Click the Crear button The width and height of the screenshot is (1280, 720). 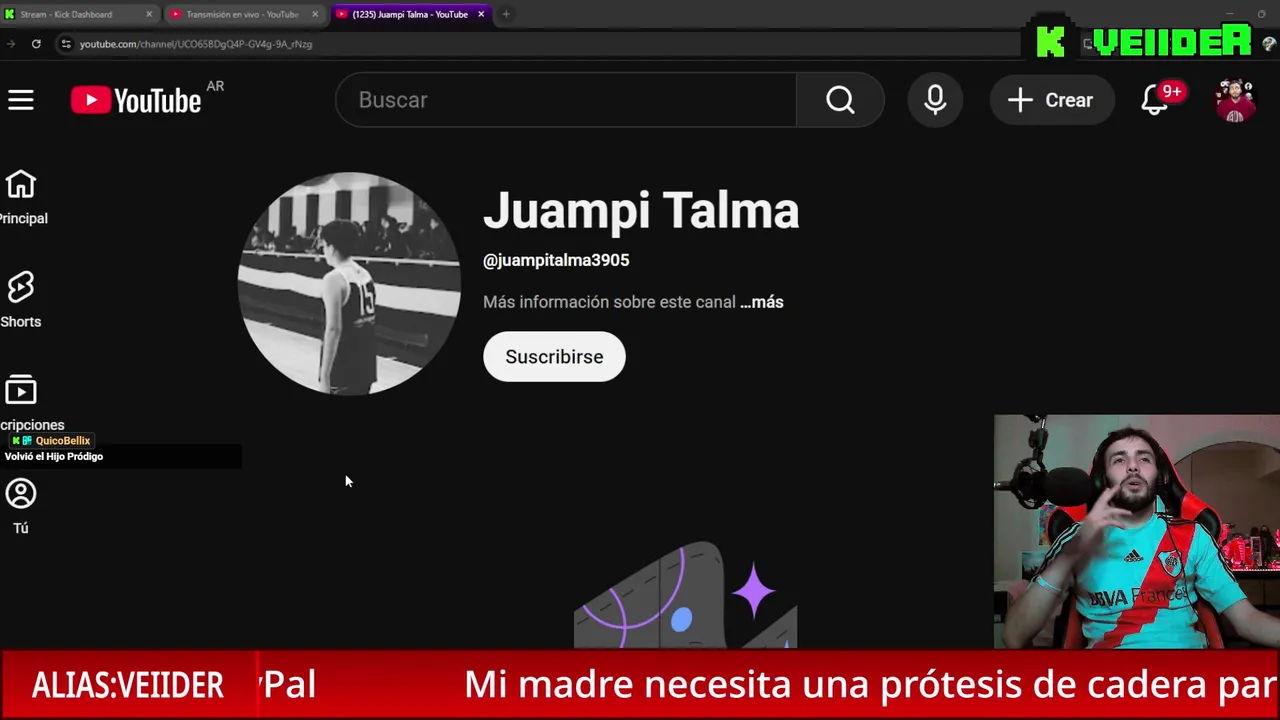(x=1051, y=100)
